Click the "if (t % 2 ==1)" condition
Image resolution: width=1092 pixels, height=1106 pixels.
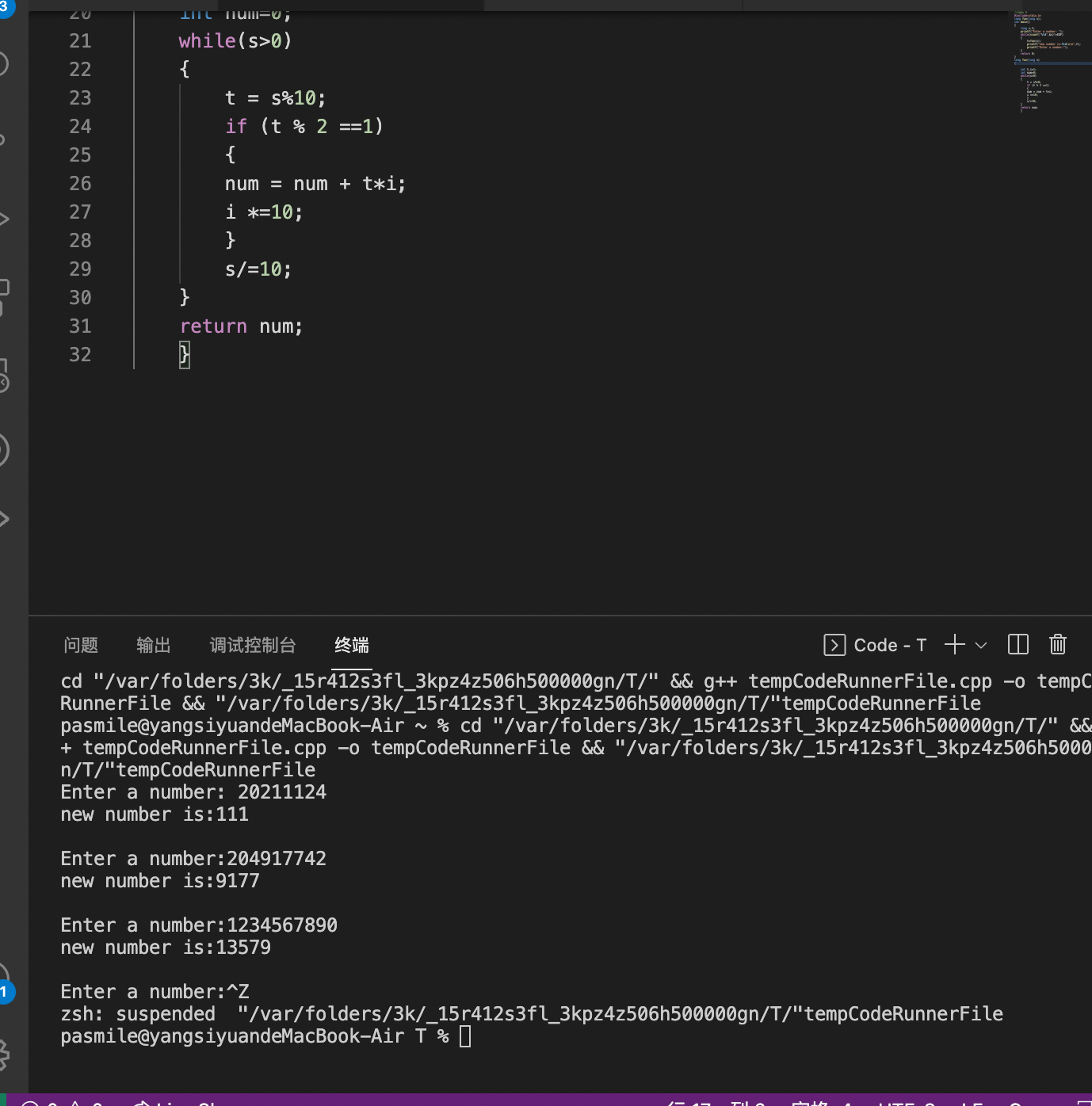pos(304,127)
